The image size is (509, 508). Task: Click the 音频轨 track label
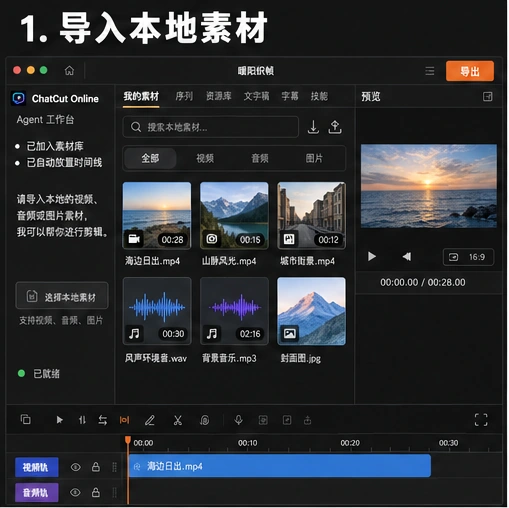coord(36,492)
